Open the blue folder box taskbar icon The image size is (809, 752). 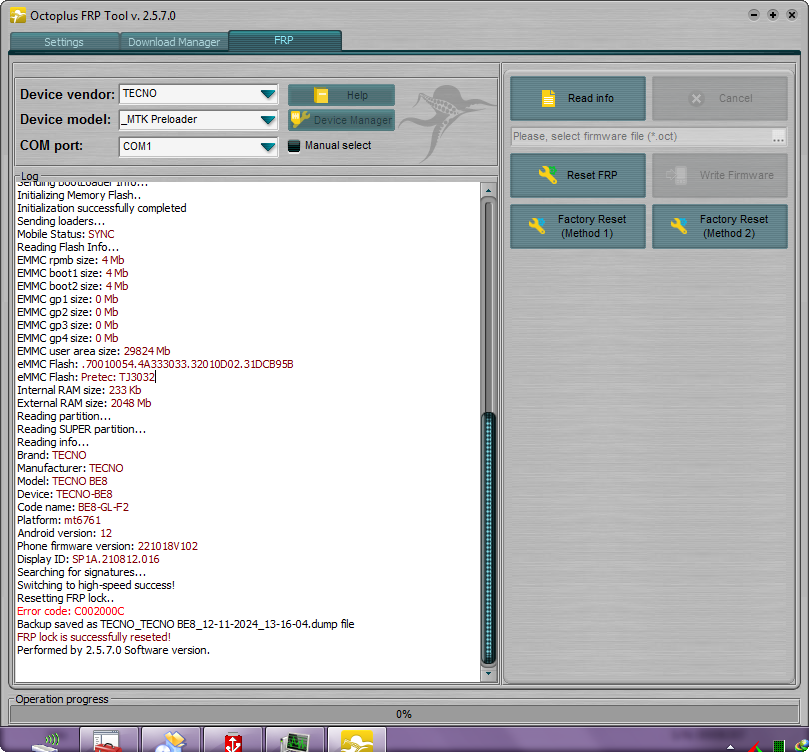tap(170, 742)
